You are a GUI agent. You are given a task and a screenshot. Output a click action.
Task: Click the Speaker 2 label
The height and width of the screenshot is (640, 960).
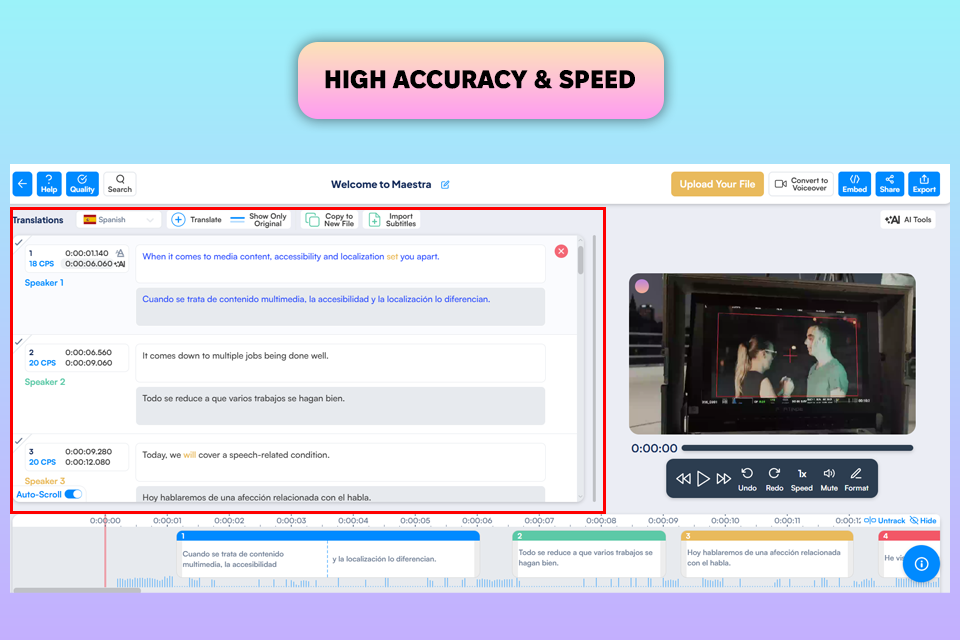pyautogui.click(x=45, y=382)
